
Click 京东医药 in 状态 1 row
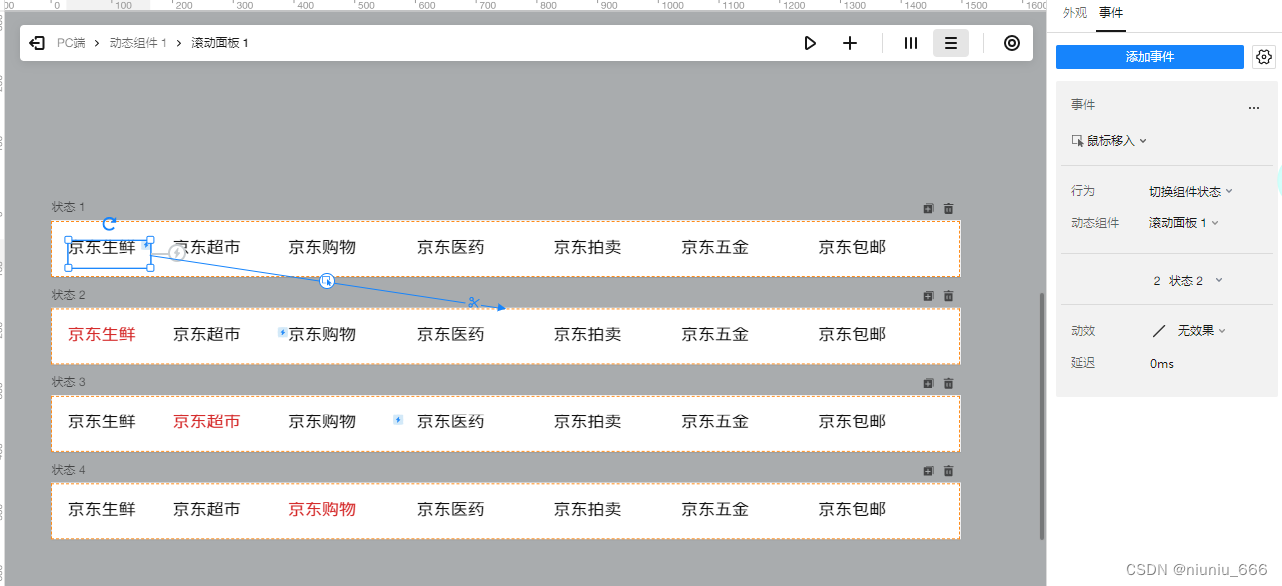coord(451,247)
